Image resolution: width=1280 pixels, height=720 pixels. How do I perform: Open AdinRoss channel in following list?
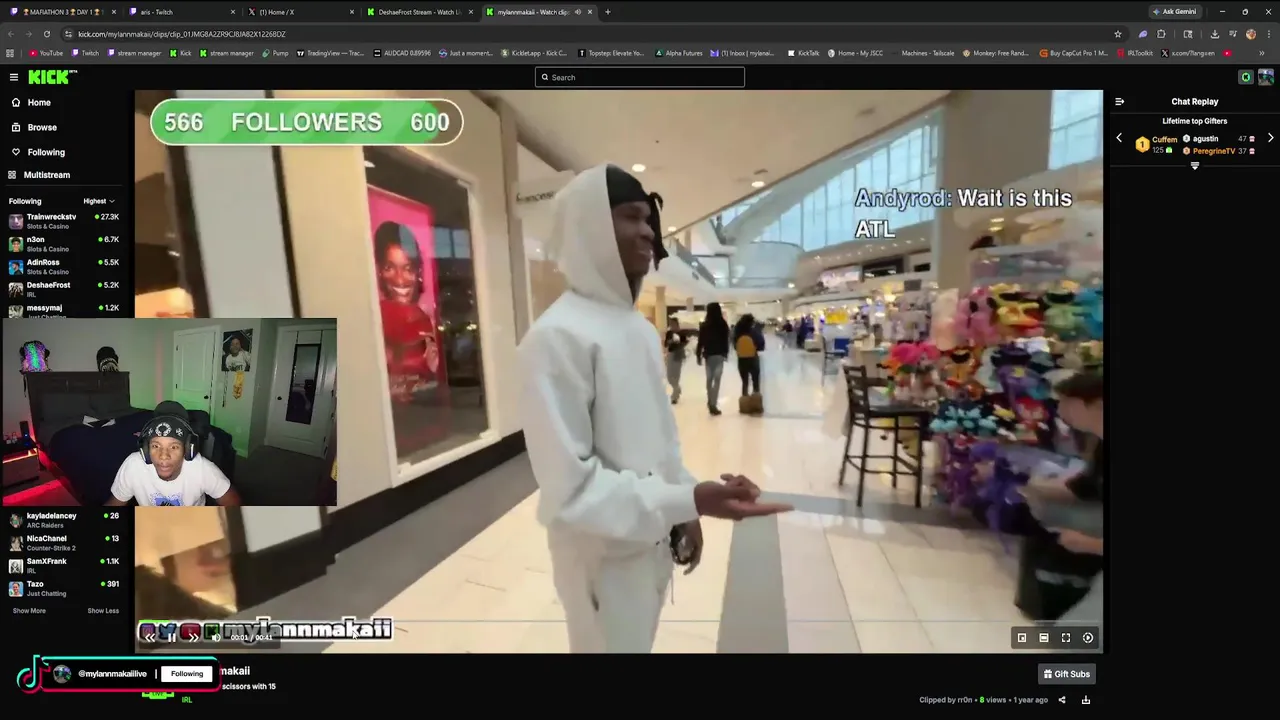(66, 266)
